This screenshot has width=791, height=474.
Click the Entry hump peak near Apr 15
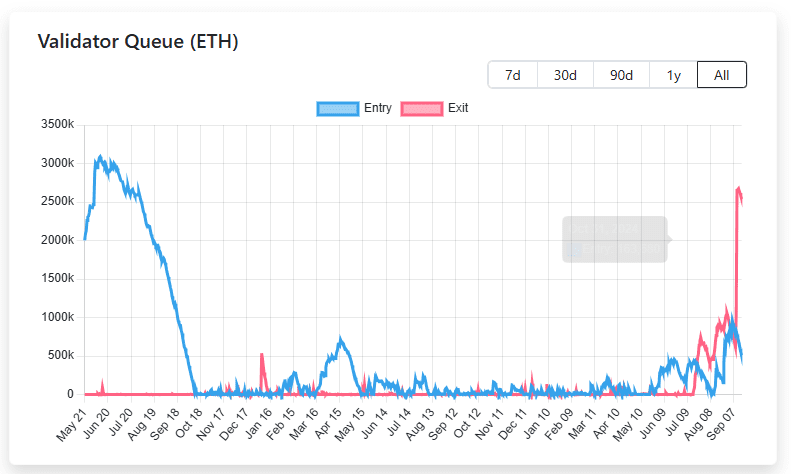341,340
